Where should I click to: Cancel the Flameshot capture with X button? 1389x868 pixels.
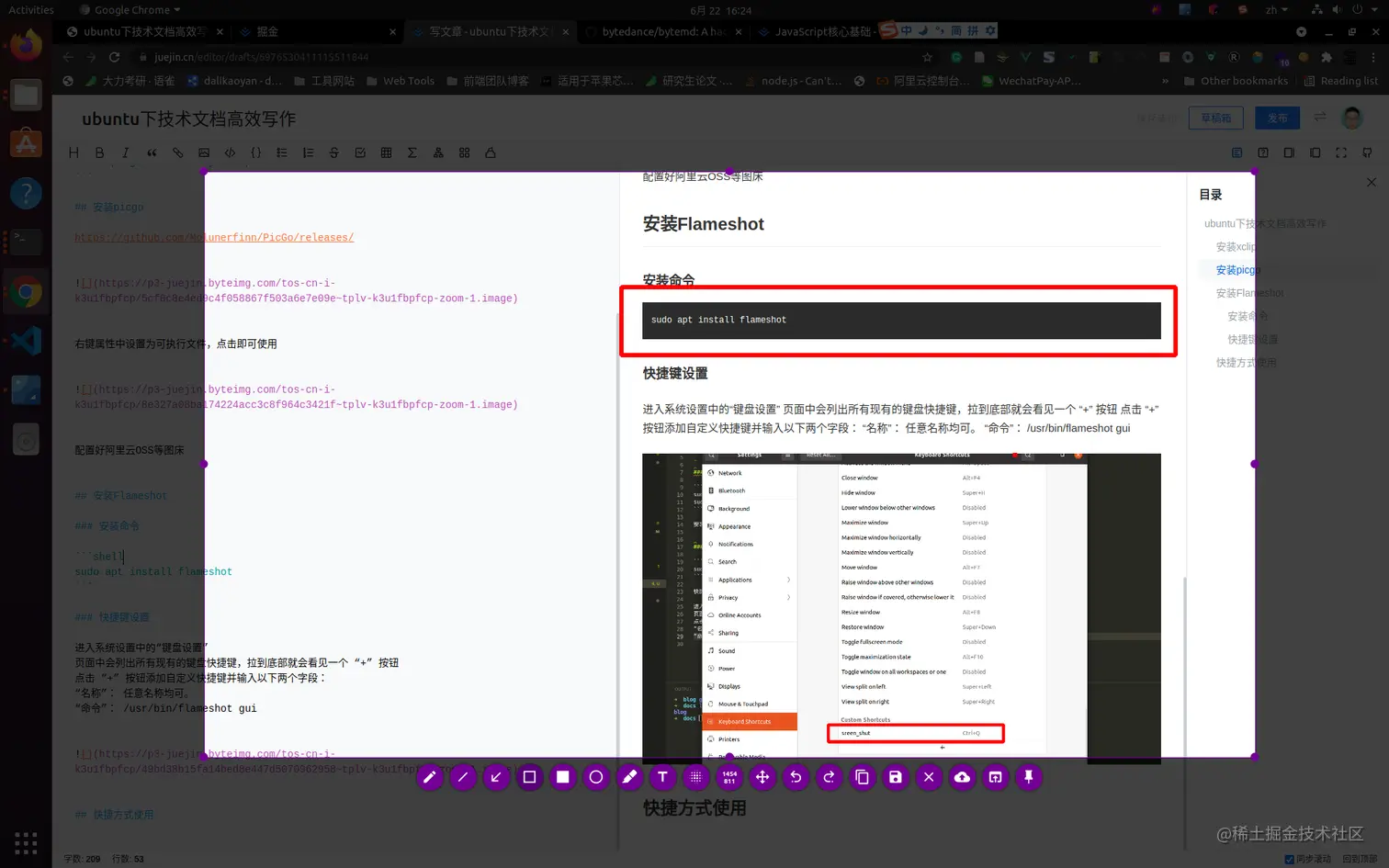pos(929,777)
